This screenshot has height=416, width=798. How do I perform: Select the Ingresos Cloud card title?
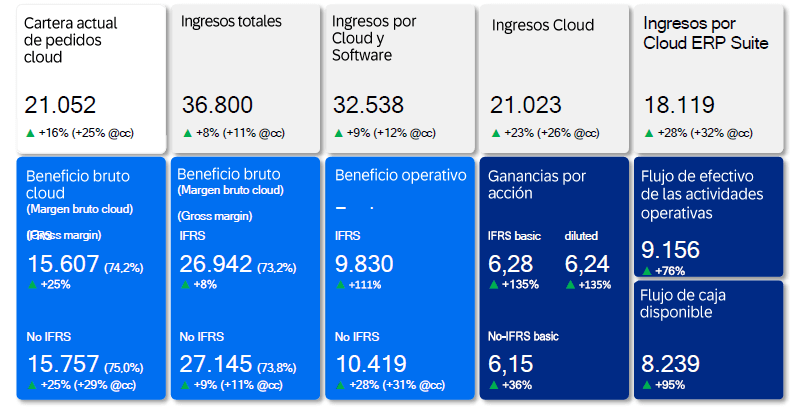pyautogui.click(x=542, y=25)
